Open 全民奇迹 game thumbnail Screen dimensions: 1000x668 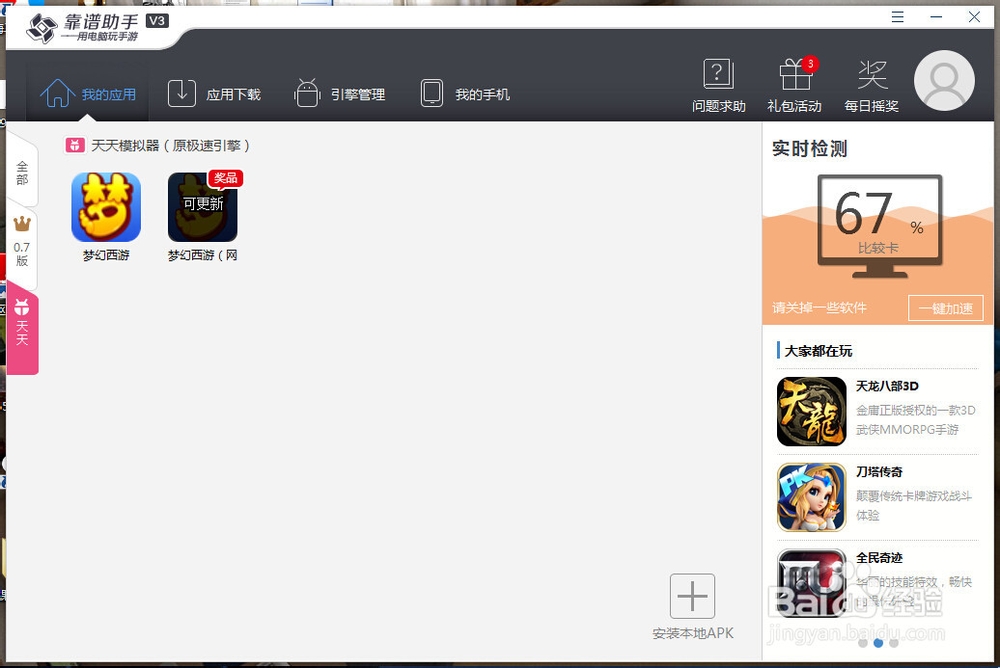coord(811,583)
